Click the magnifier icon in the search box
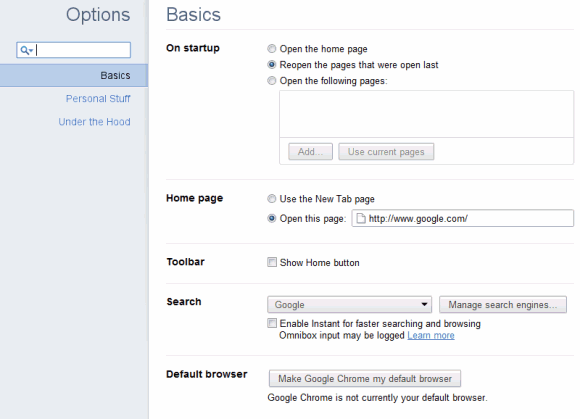Viewport: 580px width, 419px height. (24, 50)
